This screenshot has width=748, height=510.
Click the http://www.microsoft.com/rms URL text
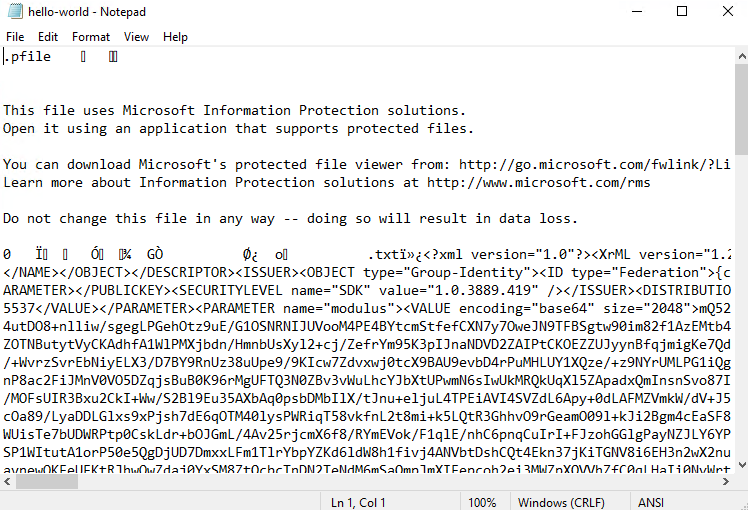538,182
